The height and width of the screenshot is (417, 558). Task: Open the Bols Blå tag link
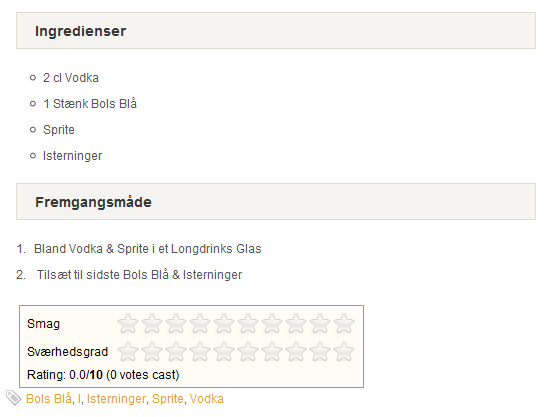click(49, 398)
